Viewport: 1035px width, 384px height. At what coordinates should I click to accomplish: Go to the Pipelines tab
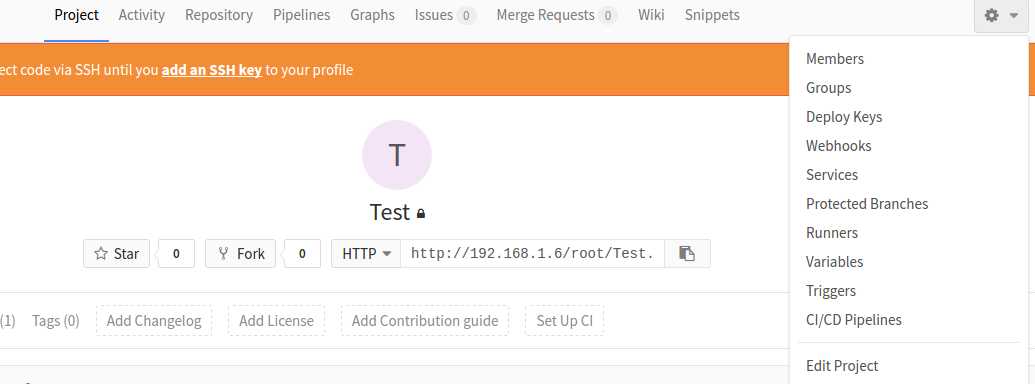click(302, 15)
